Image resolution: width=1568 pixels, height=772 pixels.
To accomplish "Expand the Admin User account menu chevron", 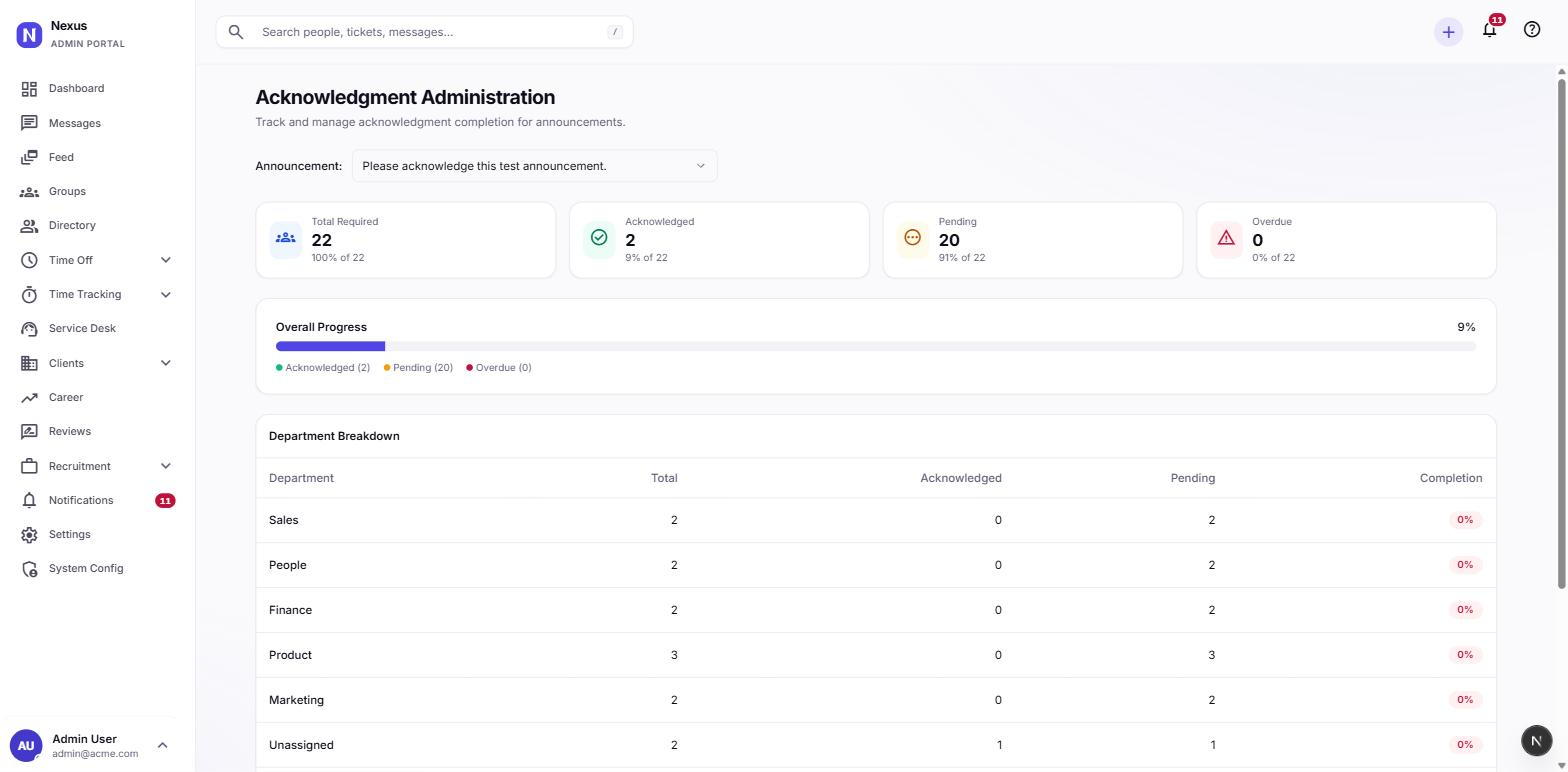I will pyautogui.click(x=163, y=745).
